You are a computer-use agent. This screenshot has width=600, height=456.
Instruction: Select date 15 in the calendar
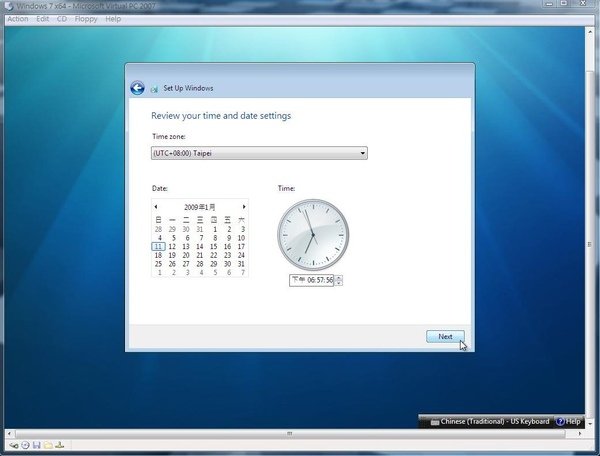(214, 246)
